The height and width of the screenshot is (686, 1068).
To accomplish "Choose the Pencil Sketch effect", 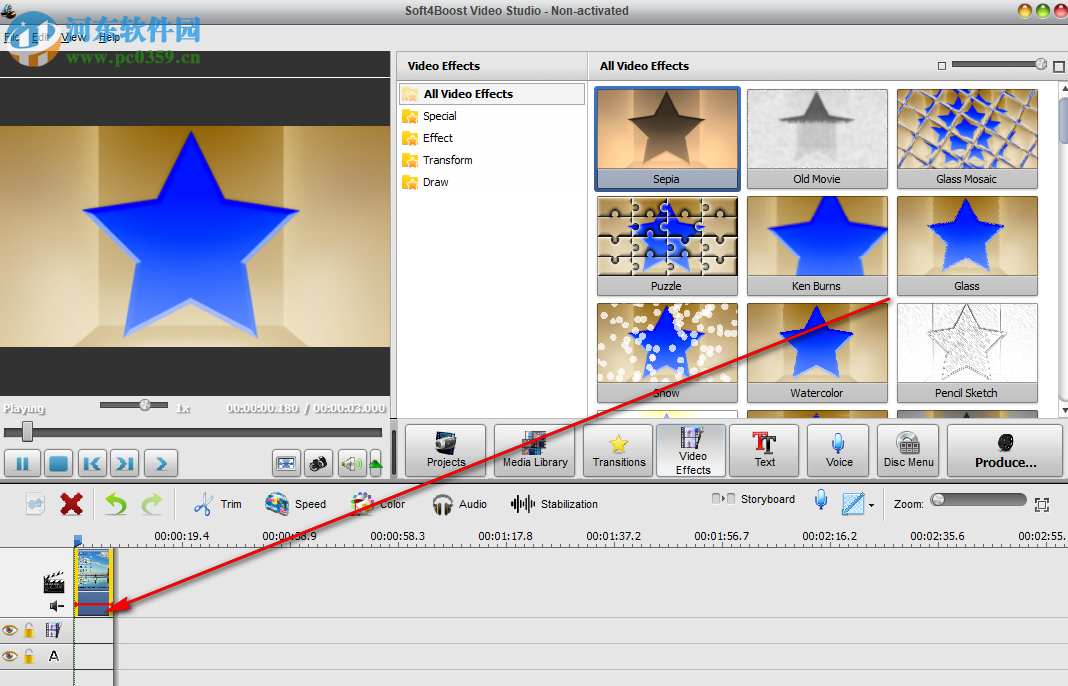I will (x=967, y=353).
